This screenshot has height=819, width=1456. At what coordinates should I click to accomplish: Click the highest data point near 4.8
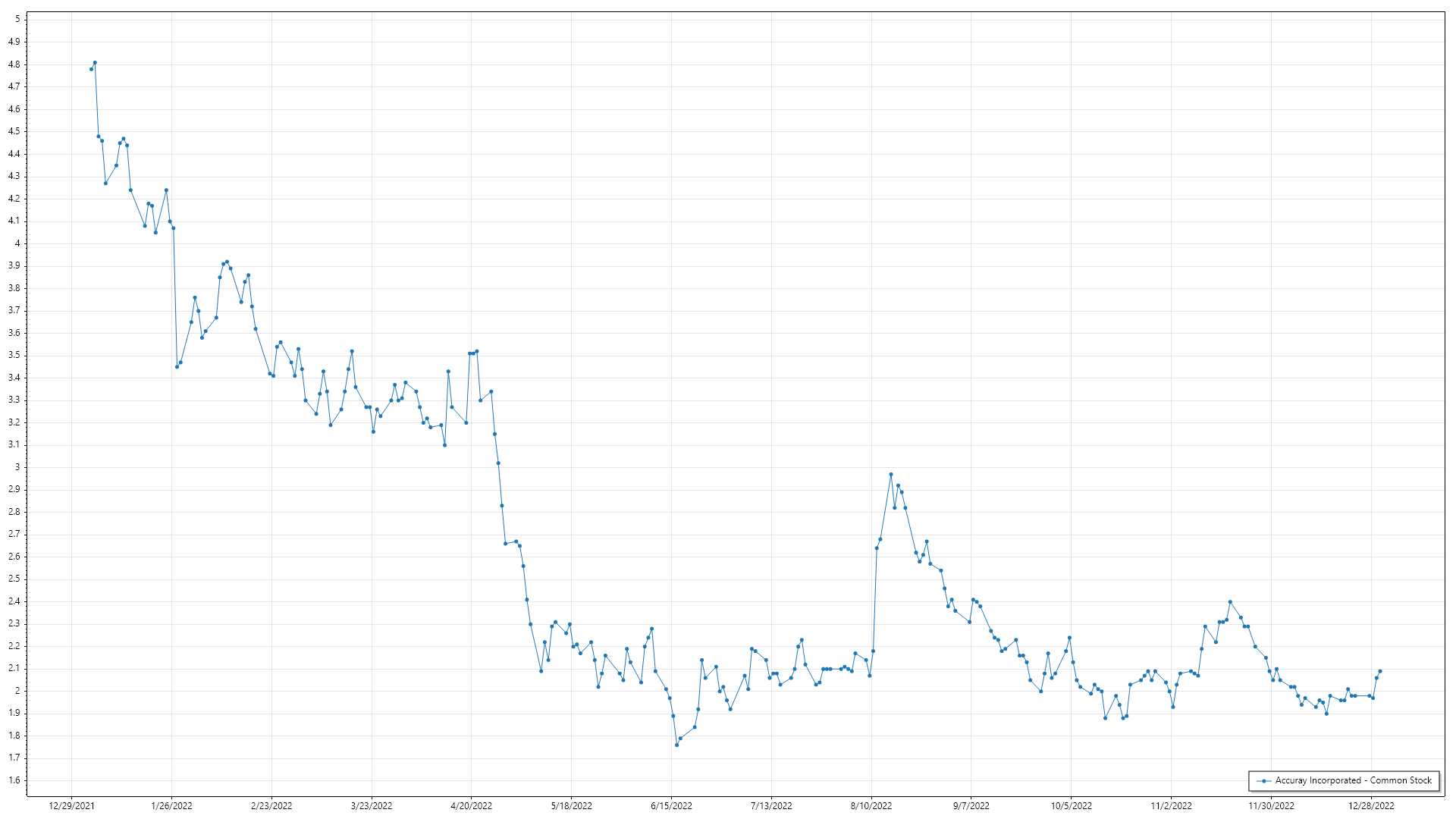click(x=95, y=63)
